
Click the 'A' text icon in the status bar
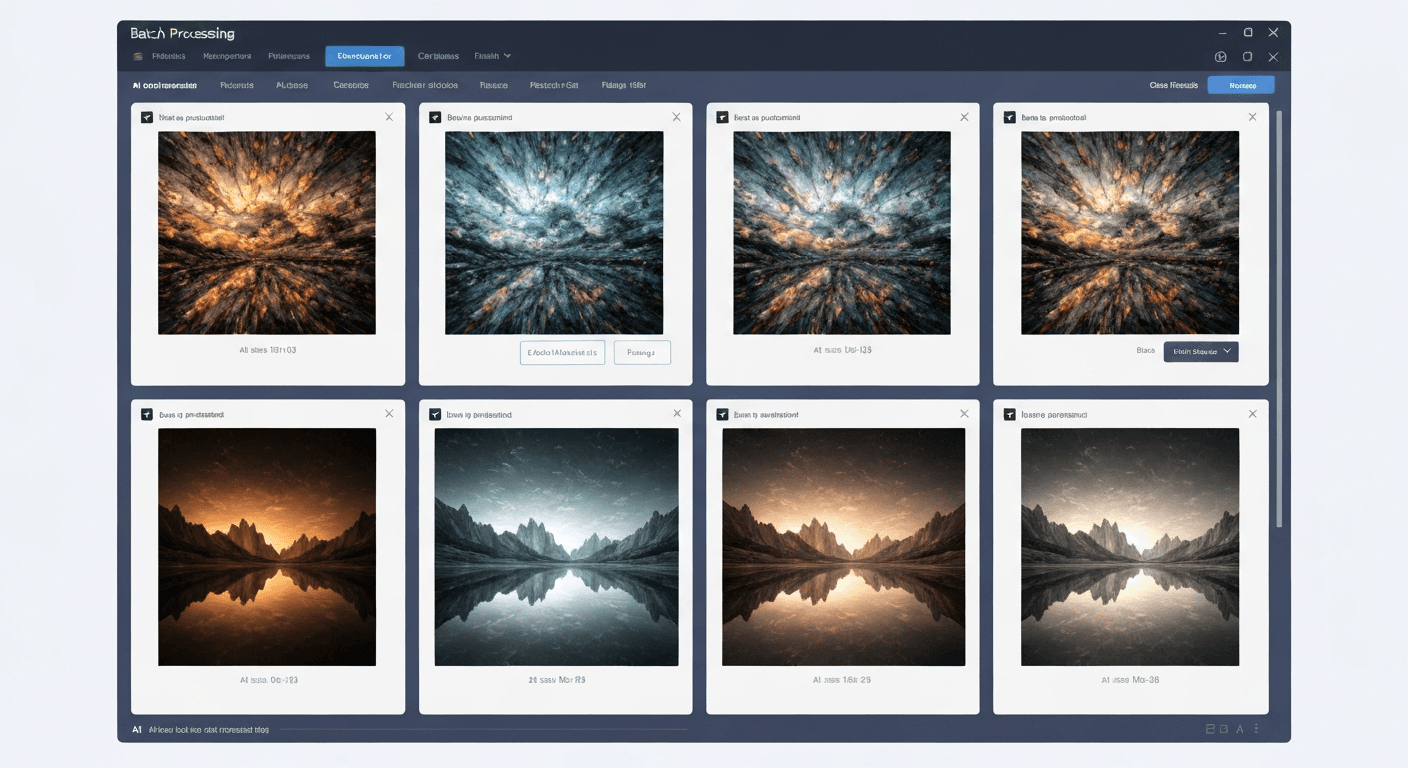pos(1240,729)
